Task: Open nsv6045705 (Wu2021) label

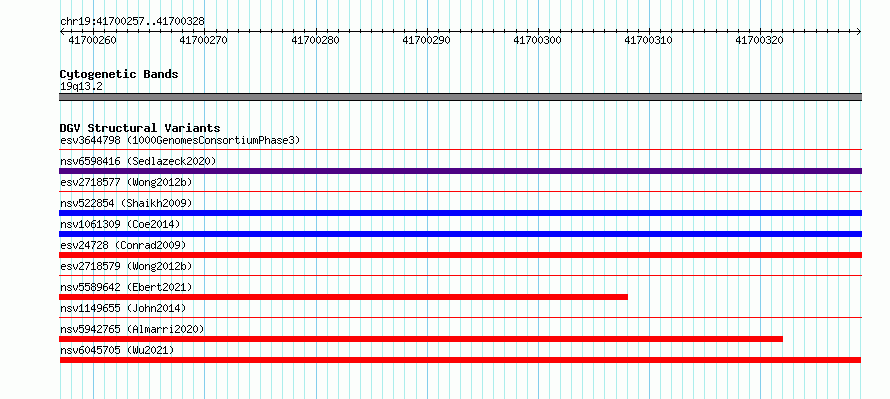Action: pos(117,350)
